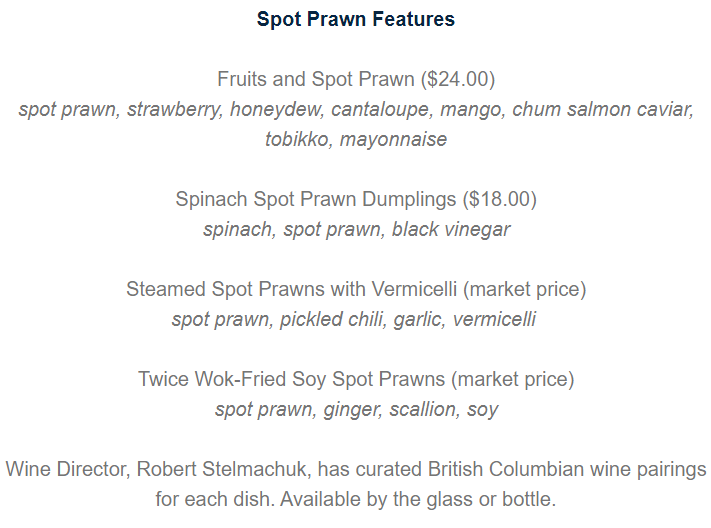The width and height of the screenshot is (711, 528).
Task: Click the first market price label
Action: click(525, 289)
